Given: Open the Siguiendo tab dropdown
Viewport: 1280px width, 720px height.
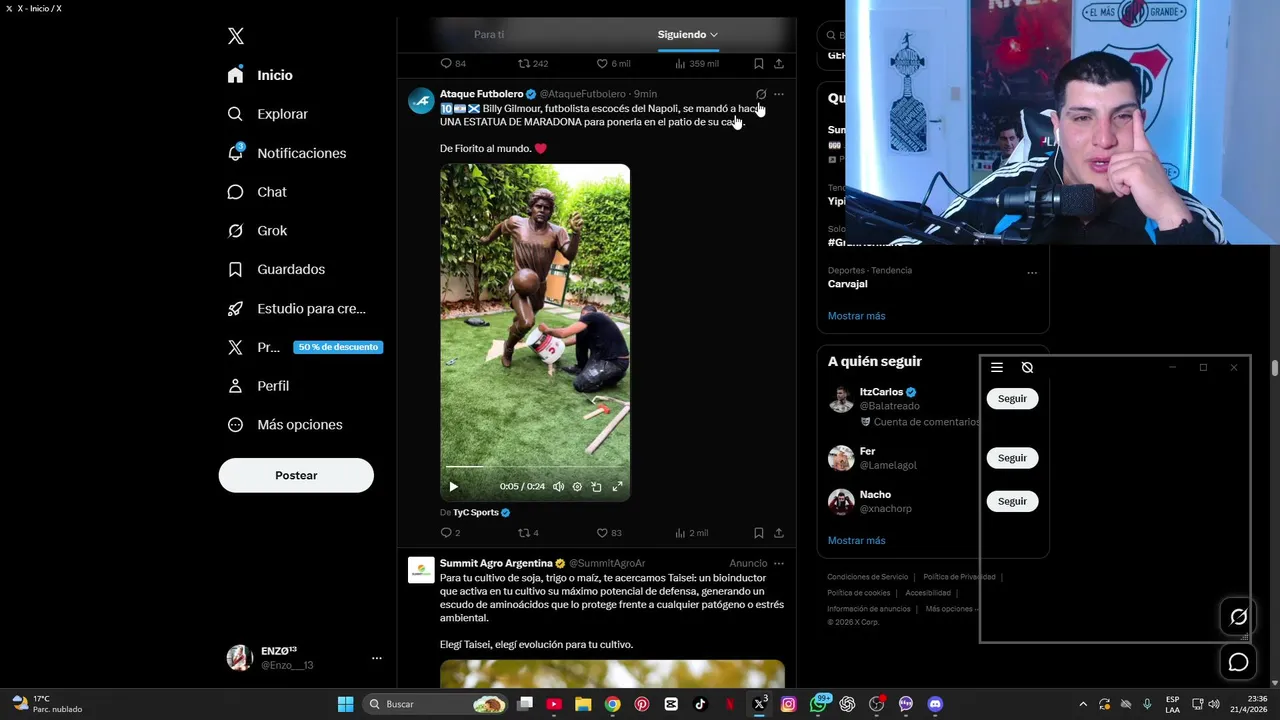Looking at the screenshot, I should coord(687,34).
